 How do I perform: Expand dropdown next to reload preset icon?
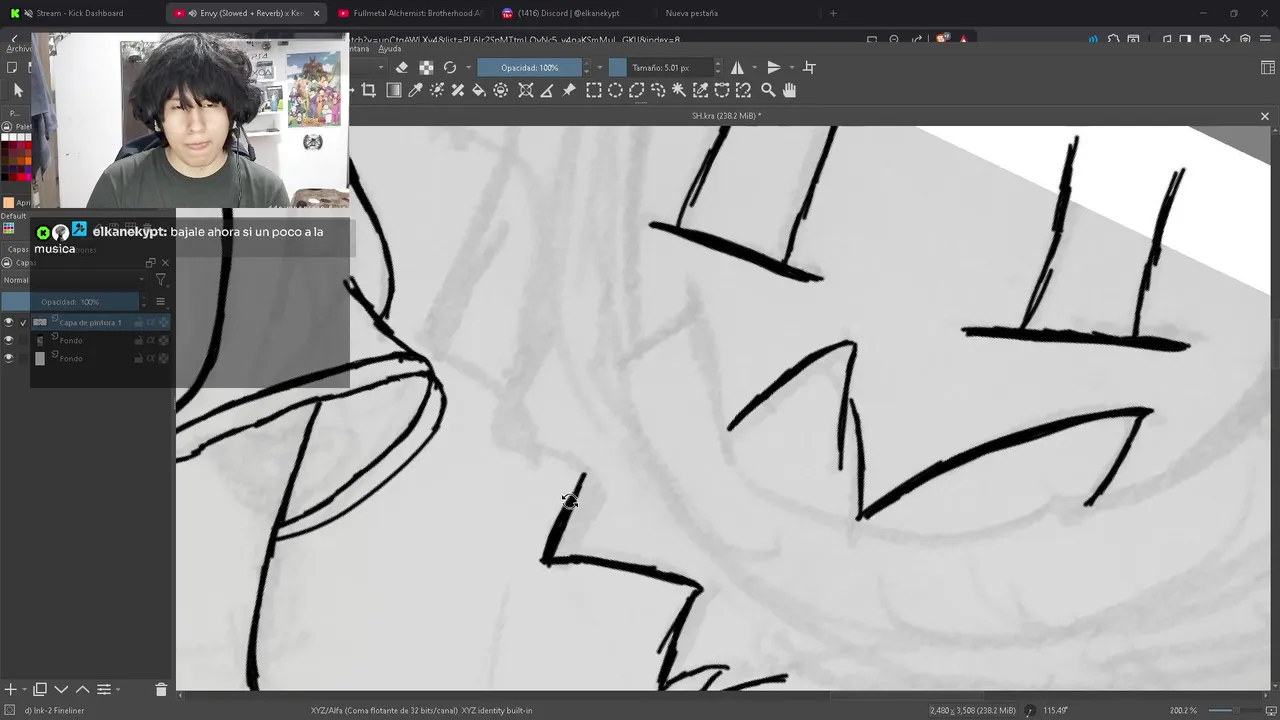468,67
